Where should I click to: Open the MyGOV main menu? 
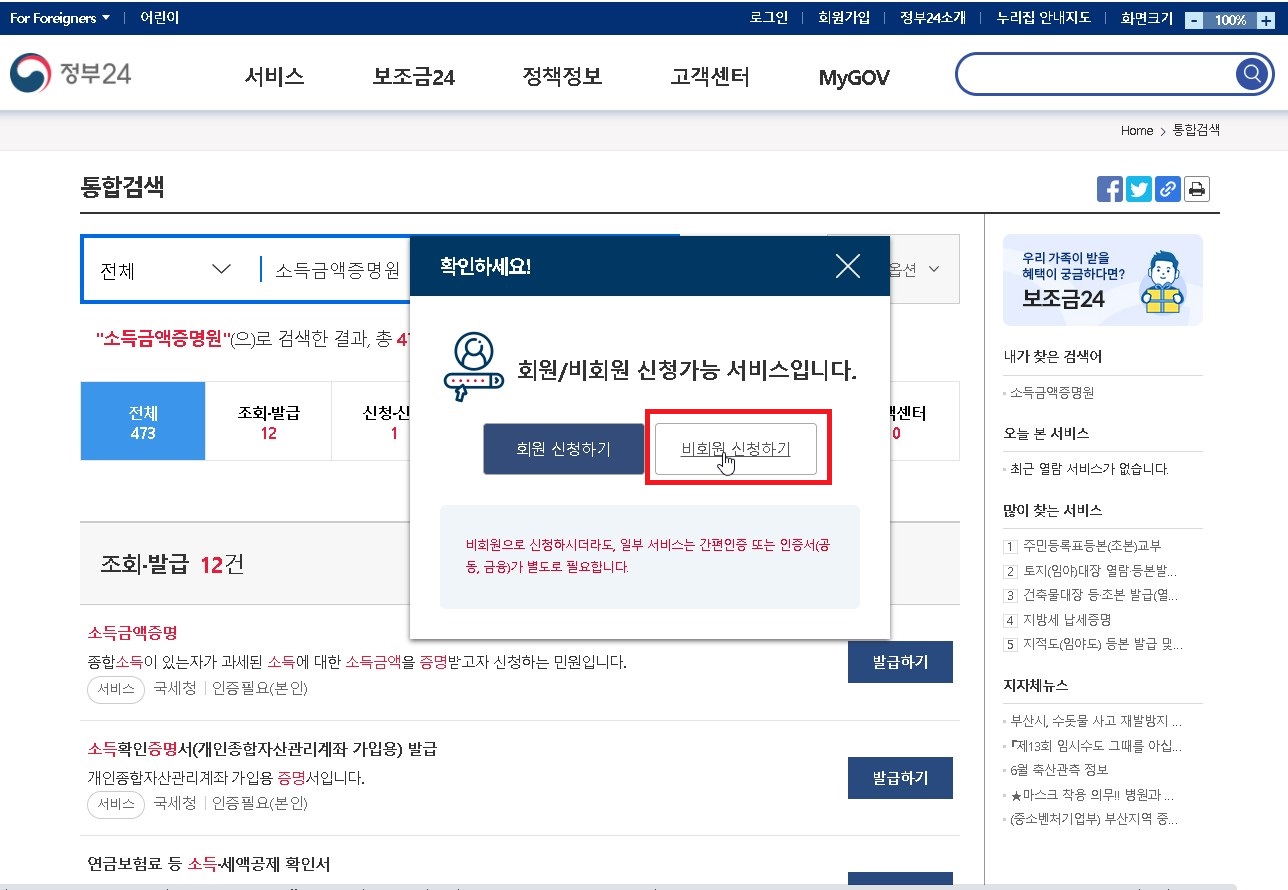(x=854, y=77)
